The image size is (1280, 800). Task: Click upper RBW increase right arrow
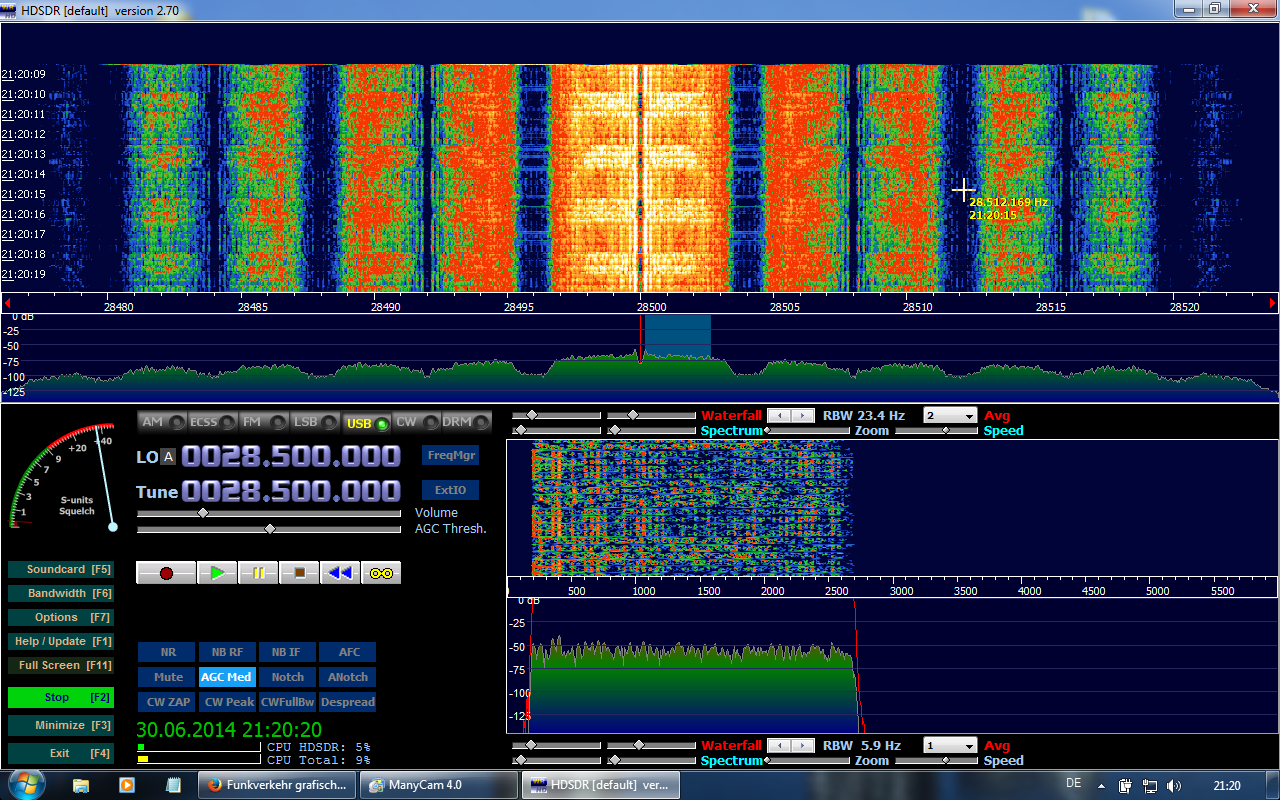803,415
